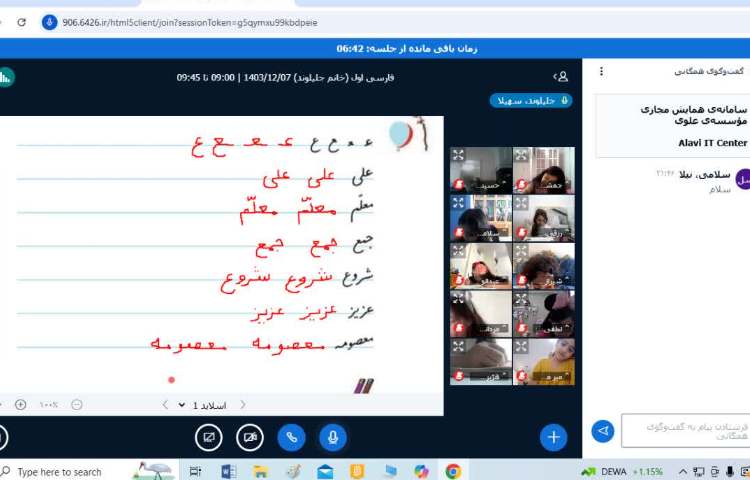Click red muted badge on the لطفی webcam
Screen dimensions: 750x480
(522, 328)
